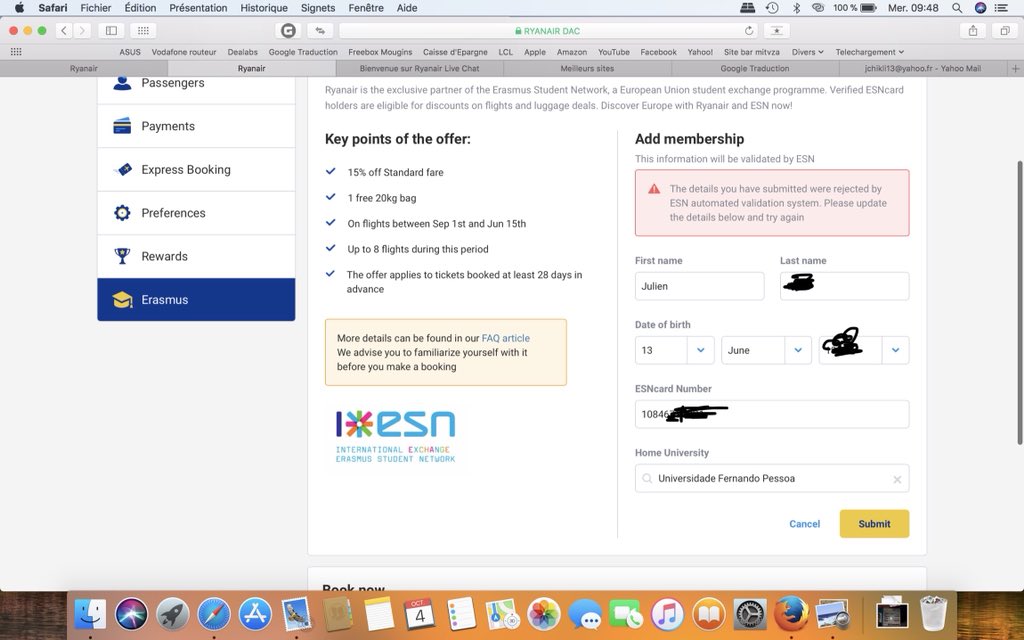Open the Amazon bookmark
The height and width of the screenshot is (640, 1024).
(x=571, y=52)
